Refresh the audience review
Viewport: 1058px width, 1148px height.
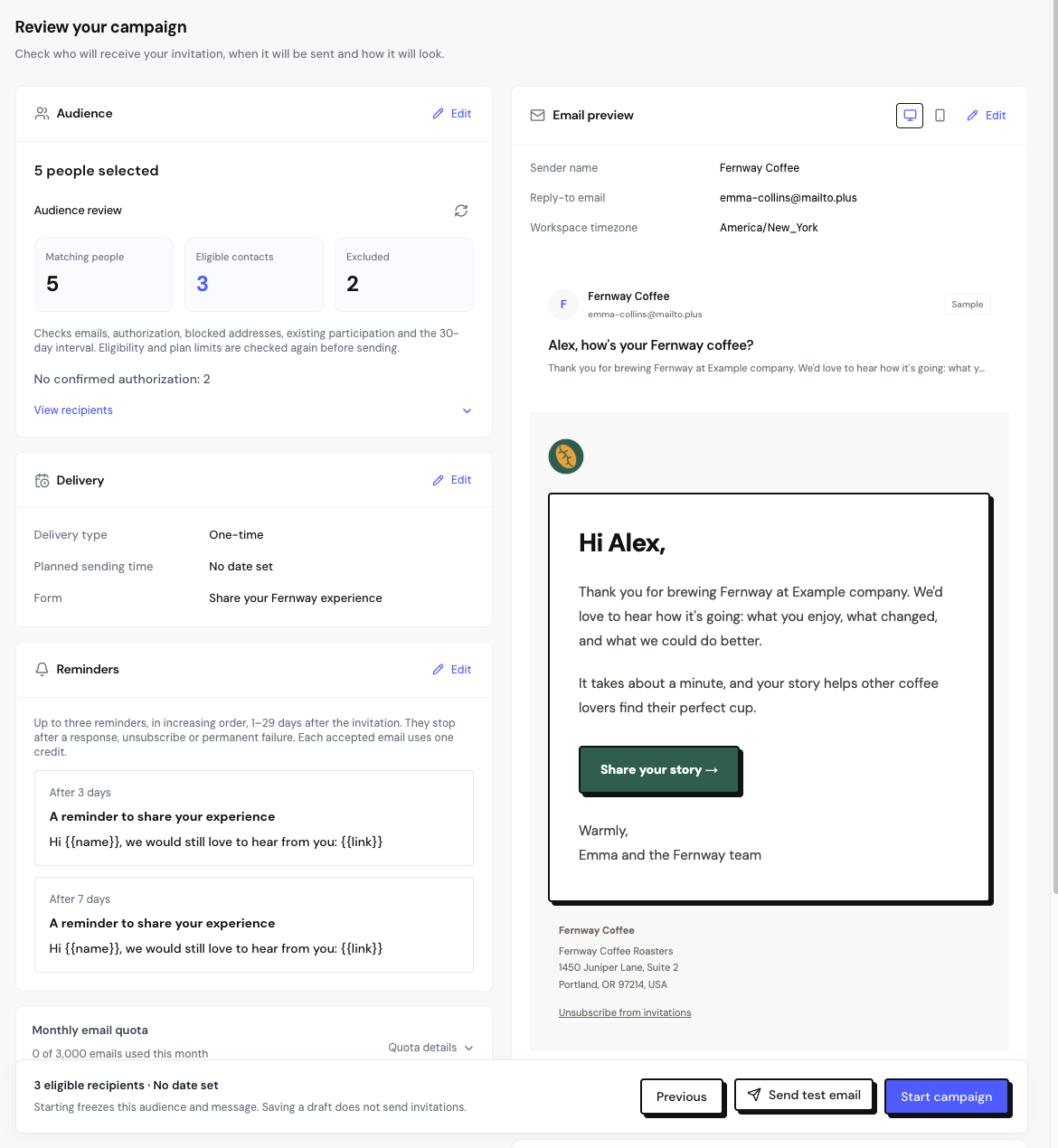click(461, 211)
